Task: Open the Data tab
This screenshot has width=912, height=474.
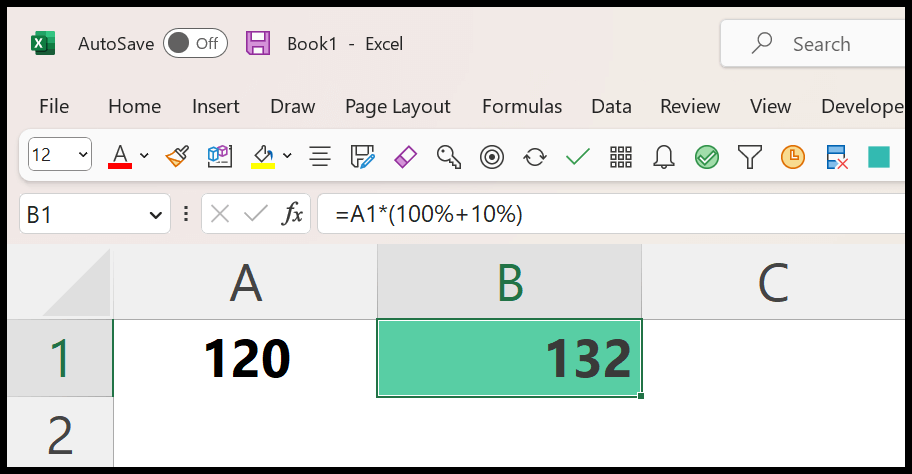Action: pyautogui.click(x=611, y=106)
